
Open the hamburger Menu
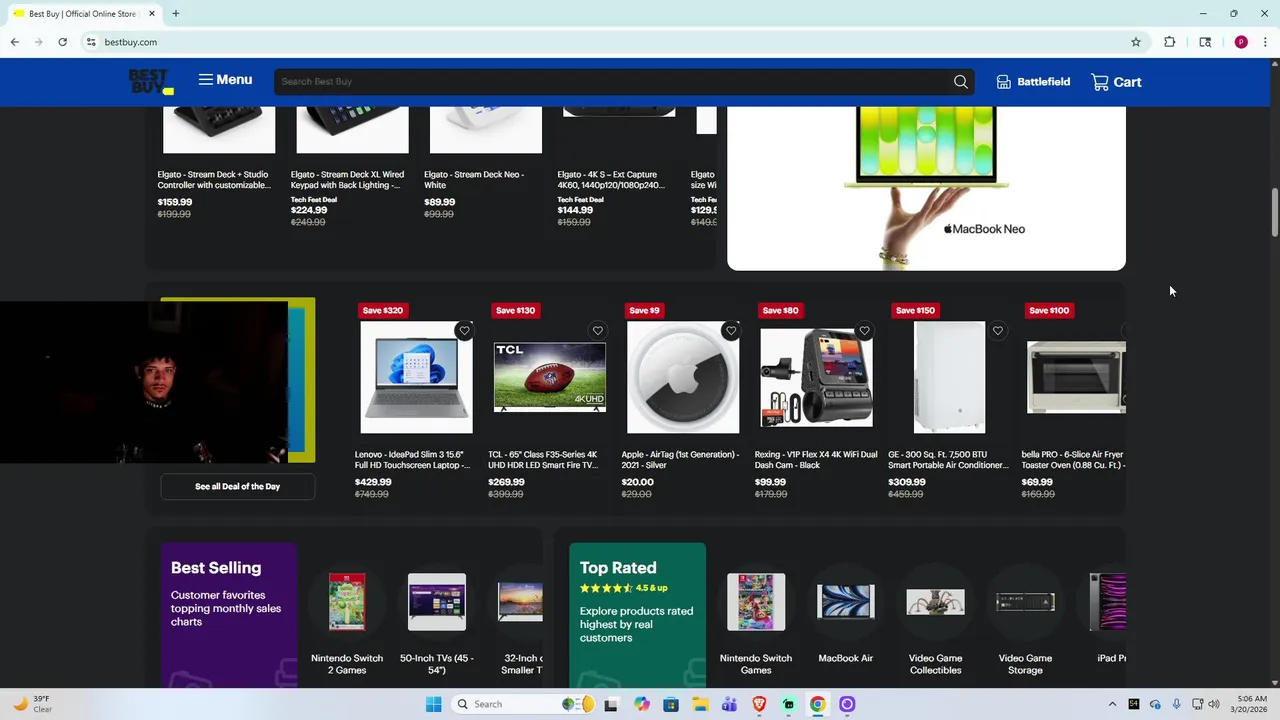pyautogui.click(x=225, y=80)
